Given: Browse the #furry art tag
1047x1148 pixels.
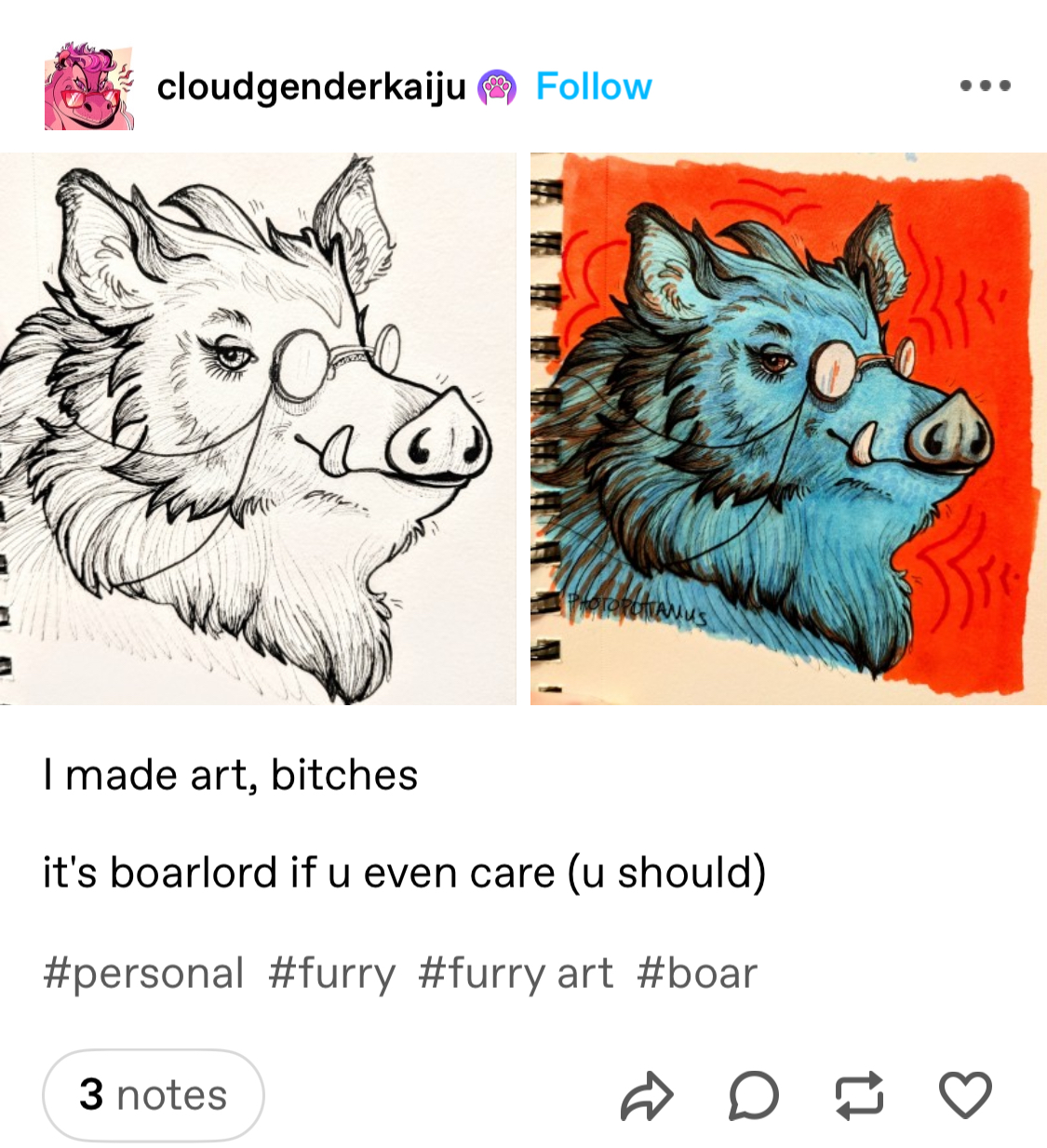Looking at the screenshot, I should click(516, 974).
